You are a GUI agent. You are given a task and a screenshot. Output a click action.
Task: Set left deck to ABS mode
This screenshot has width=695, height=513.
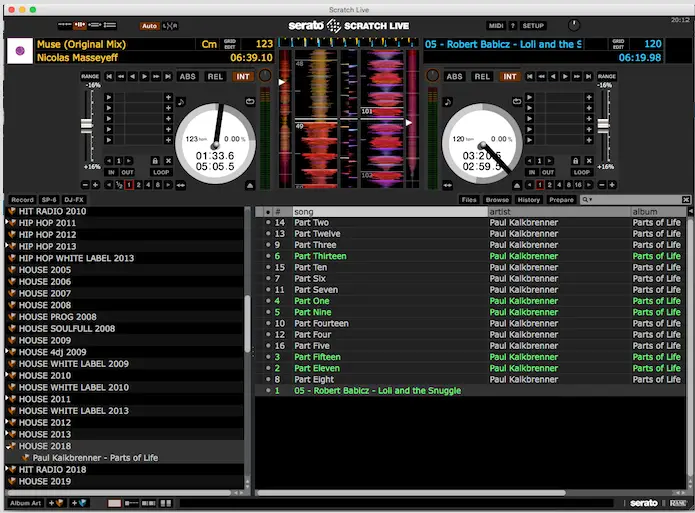(187, 76)
